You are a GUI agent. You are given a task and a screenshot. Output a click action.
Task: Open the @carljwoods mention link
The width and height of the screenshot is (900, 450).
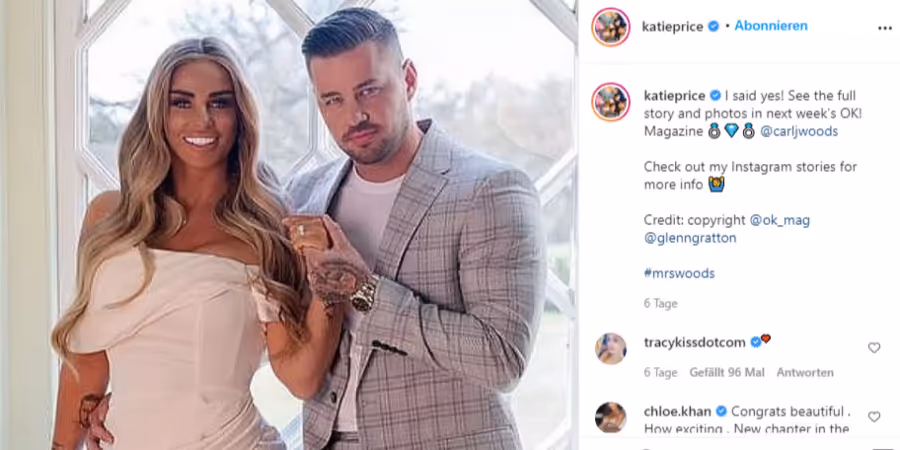799,131
